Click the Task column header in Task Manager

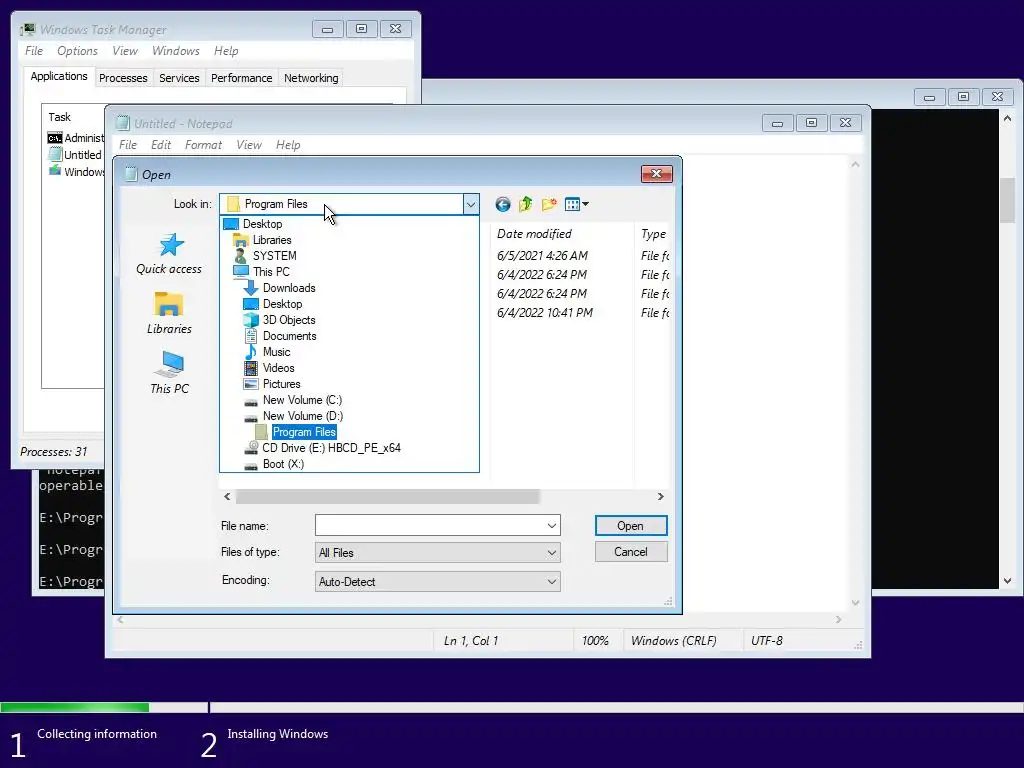59,117
